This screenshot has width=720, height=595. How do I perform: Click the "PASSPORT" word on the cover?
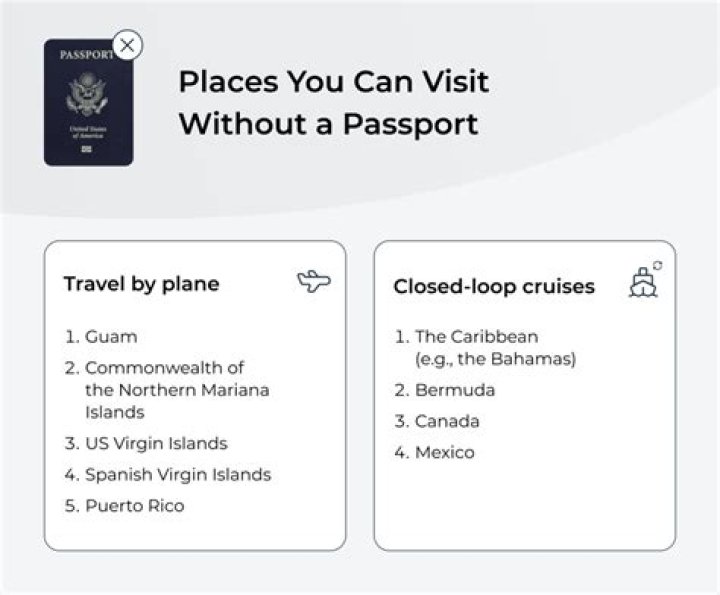pyautogui.click(x=86, y=55)
